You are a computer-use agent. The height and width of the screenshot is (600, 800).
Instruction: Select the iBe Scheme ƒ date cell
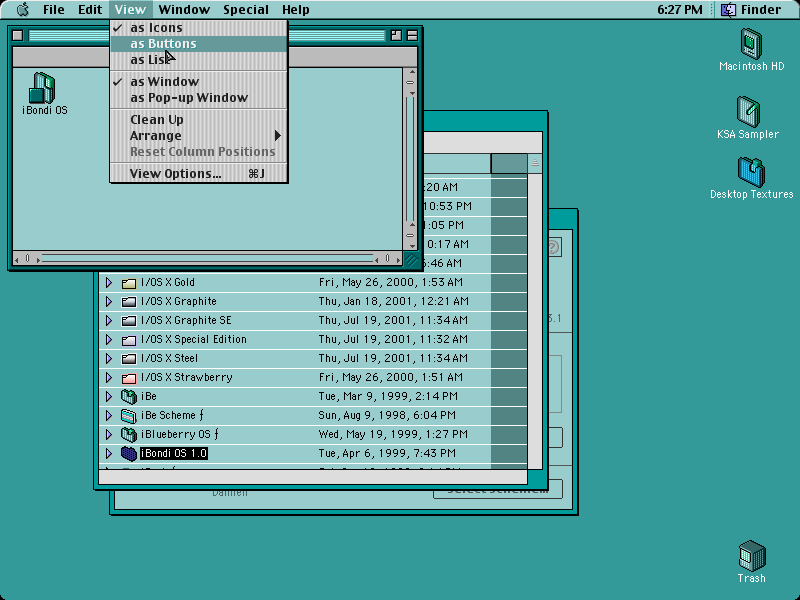click(387, 415)
